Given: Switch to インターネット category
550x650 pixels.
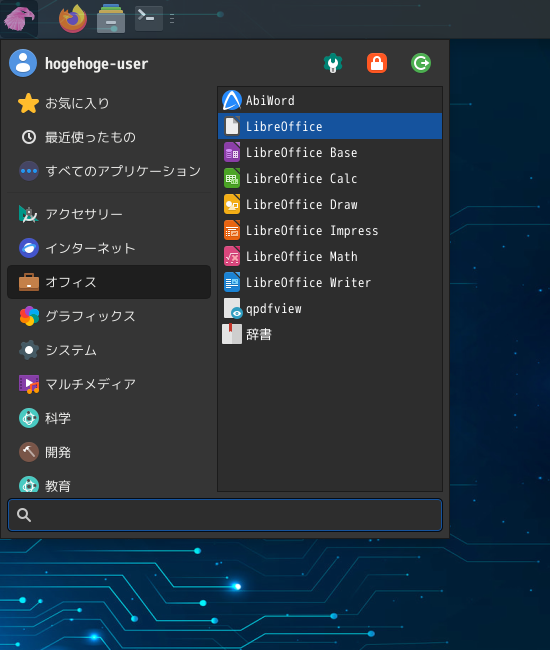Looking at the screenshot, I should (x=109, y=248).
